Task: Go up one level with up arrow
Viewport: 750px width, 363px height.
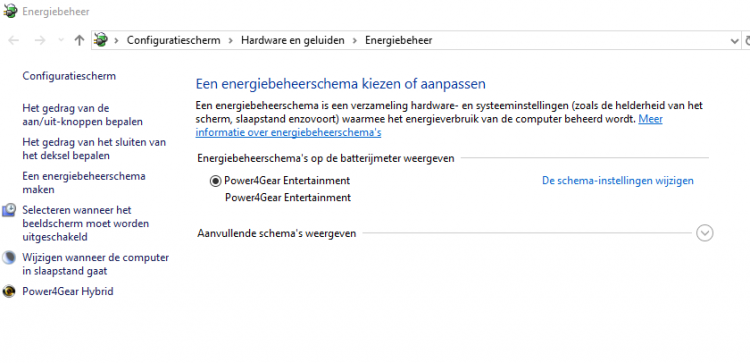Action: tap(79, 41)
